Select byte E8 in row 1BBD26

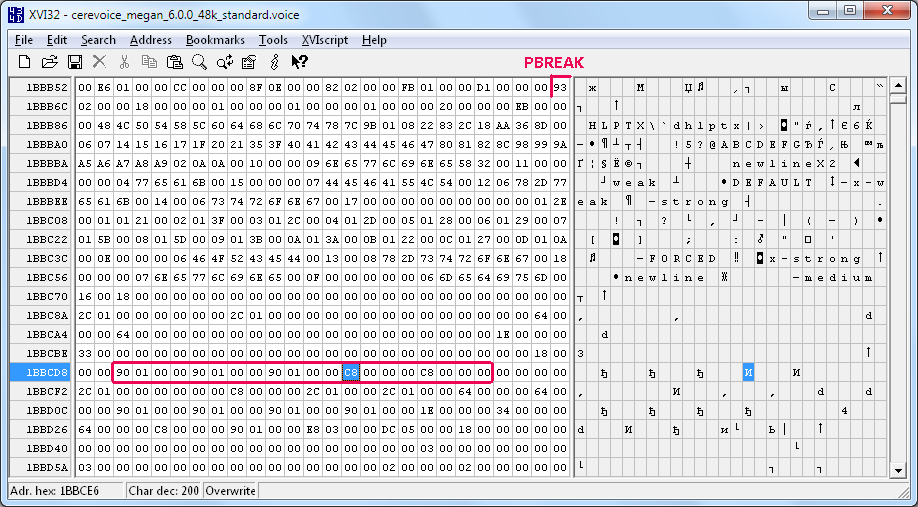(313, 429)
